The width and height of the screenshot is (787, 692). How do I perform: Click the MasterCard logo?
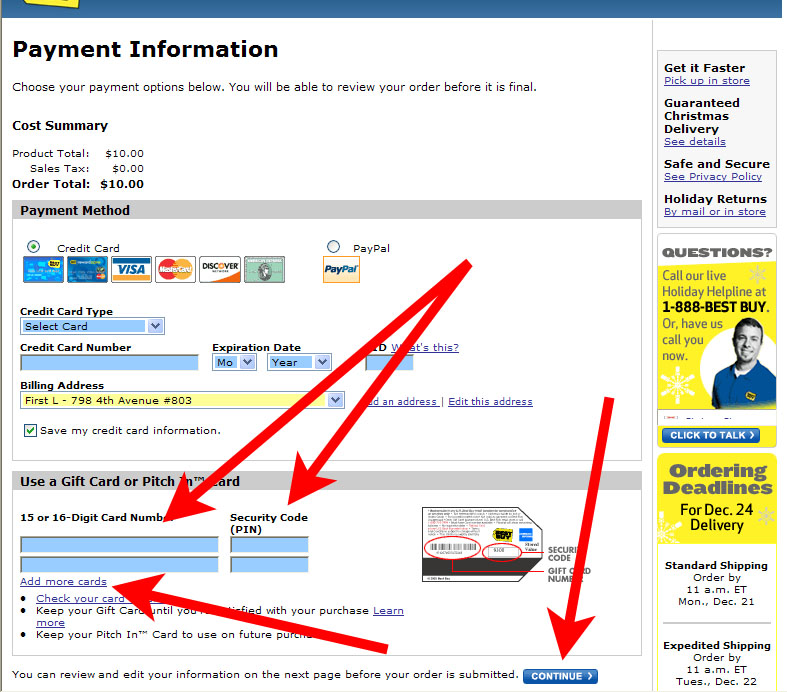coord(175,269)
